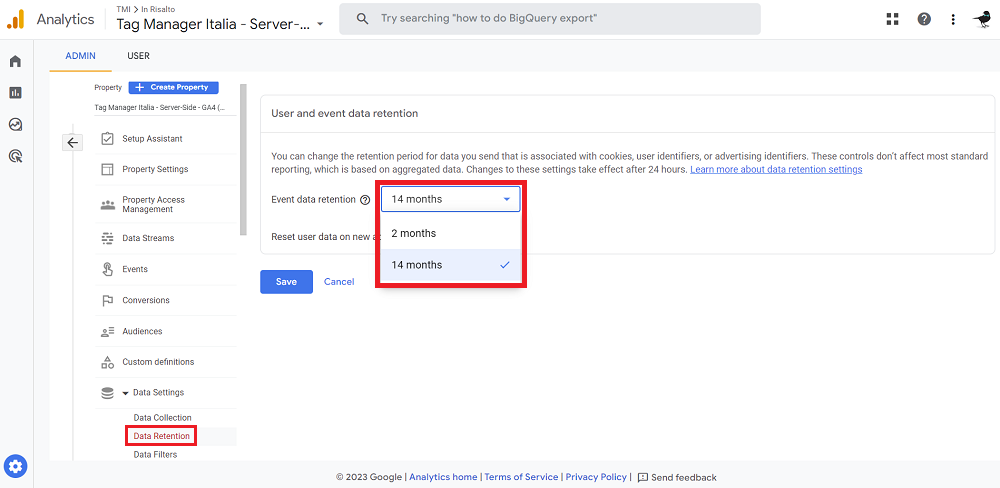Click the search magnifier icon
The image size is (1000, 488).
pyautogui.click(x=362, y=18)
